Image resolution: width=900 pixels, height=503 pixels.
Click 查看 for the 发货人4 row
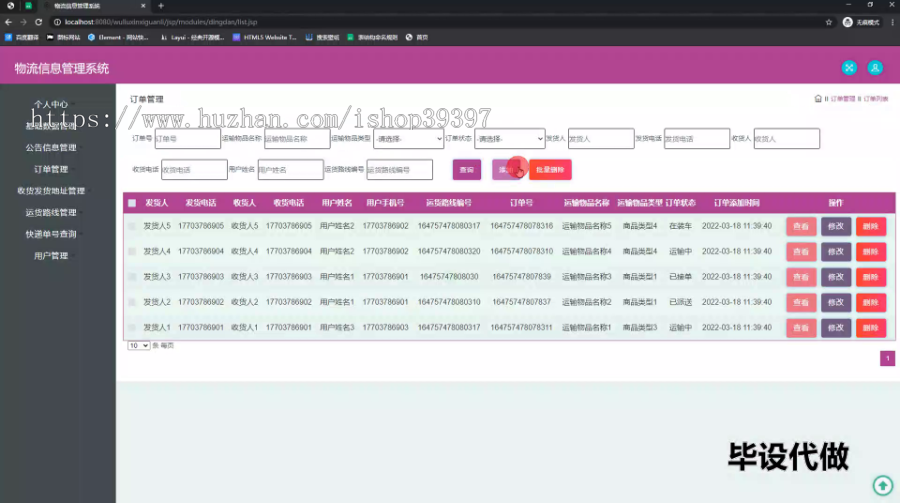point(801,252)
